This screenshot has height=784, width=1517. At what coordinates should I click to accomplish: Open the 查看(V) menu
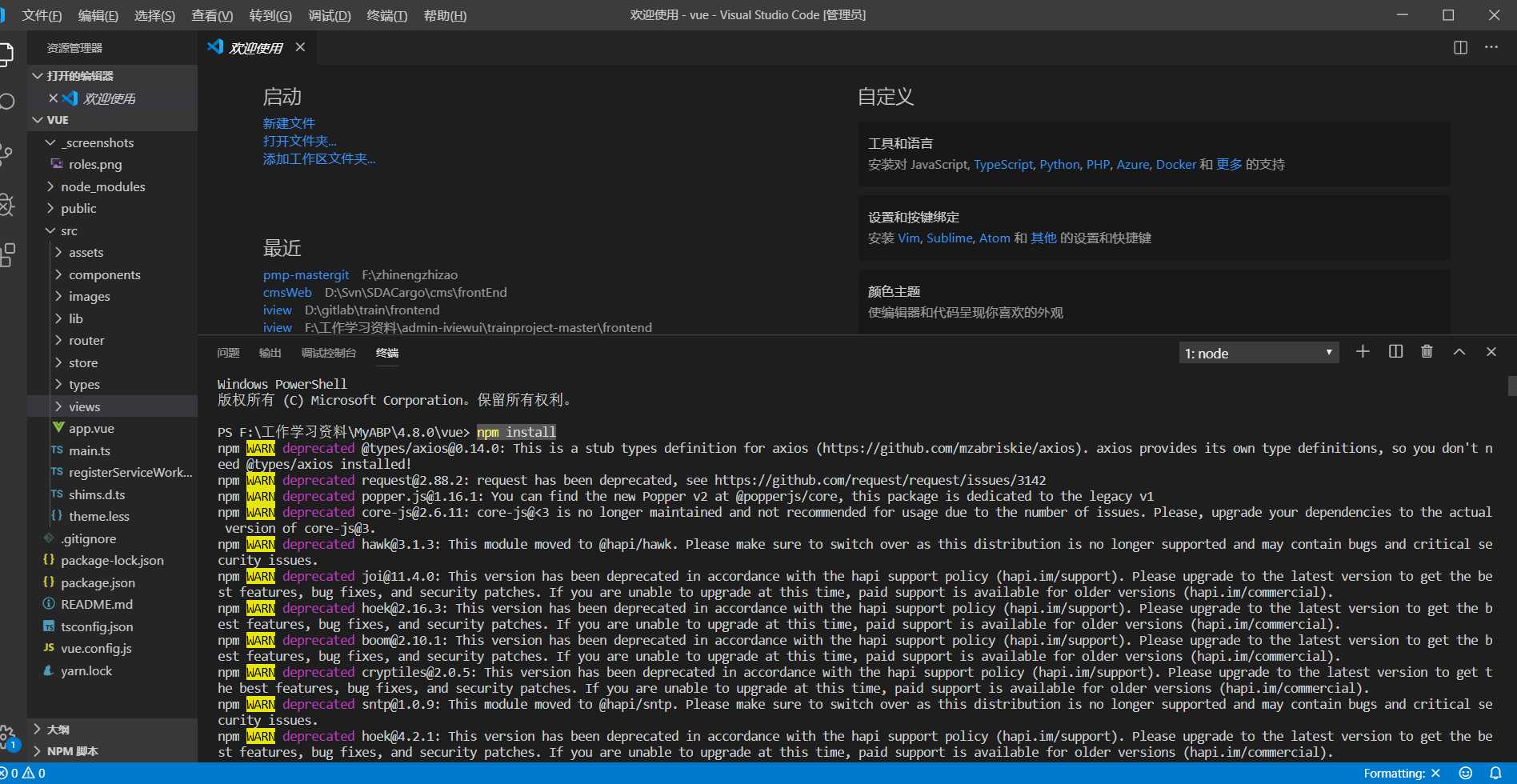212,15
